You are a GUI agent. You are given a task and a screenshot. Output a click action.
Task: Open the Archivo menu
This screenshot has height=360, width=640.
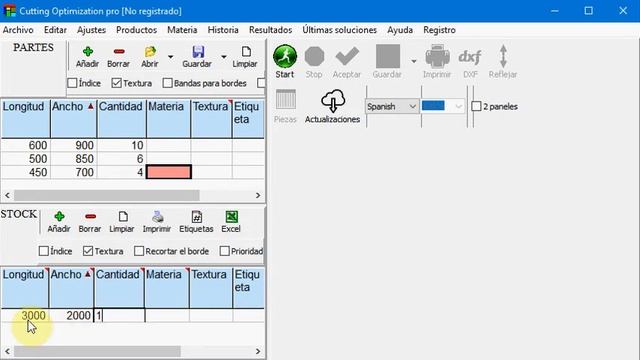18,30
